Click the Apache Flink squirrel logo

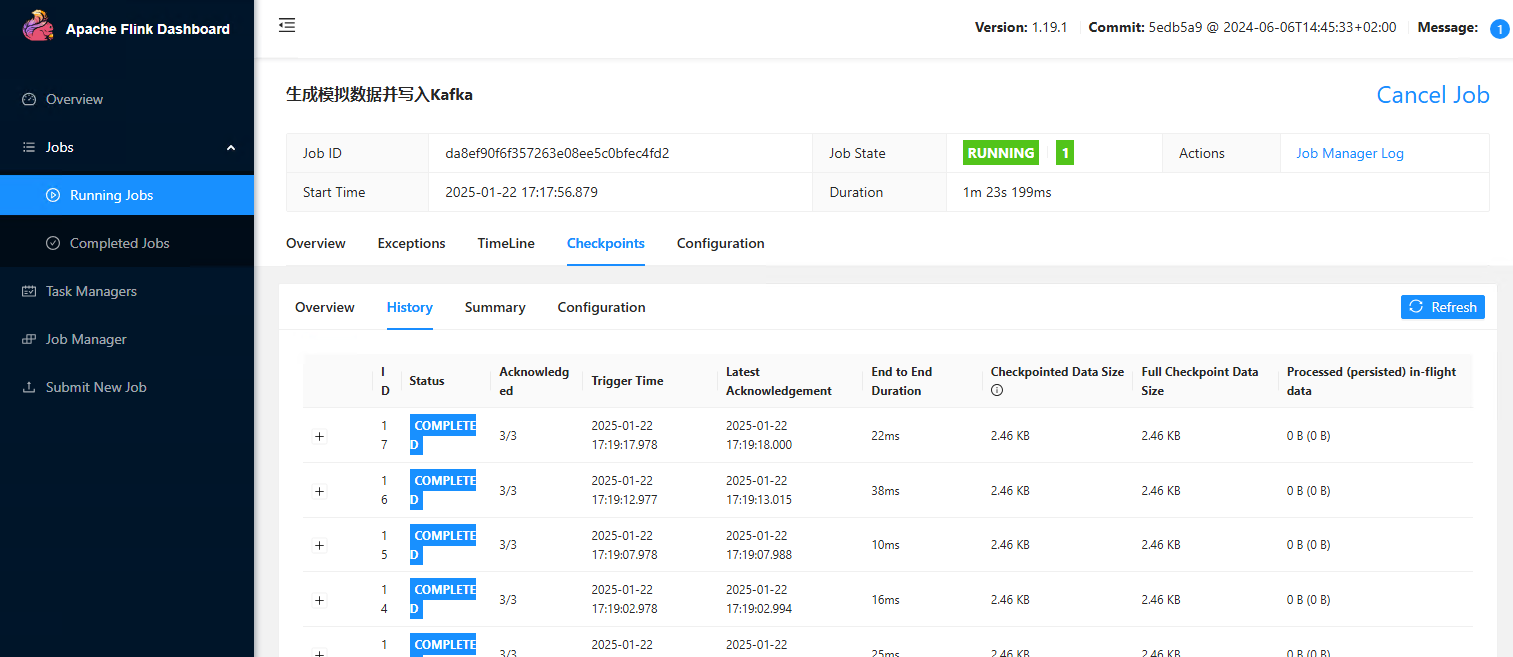click(38, 27)
